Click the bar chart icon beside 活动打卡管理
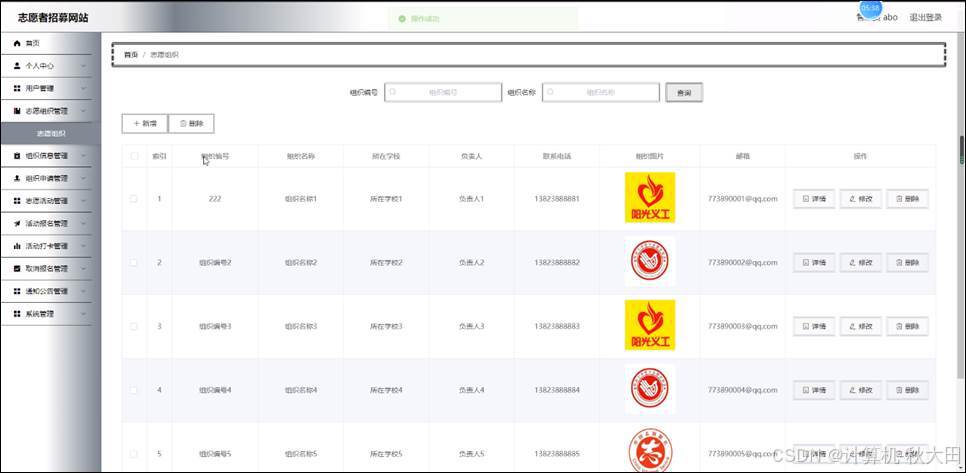The height and width of the screenshot is (473, 966). tap(17, 246)
